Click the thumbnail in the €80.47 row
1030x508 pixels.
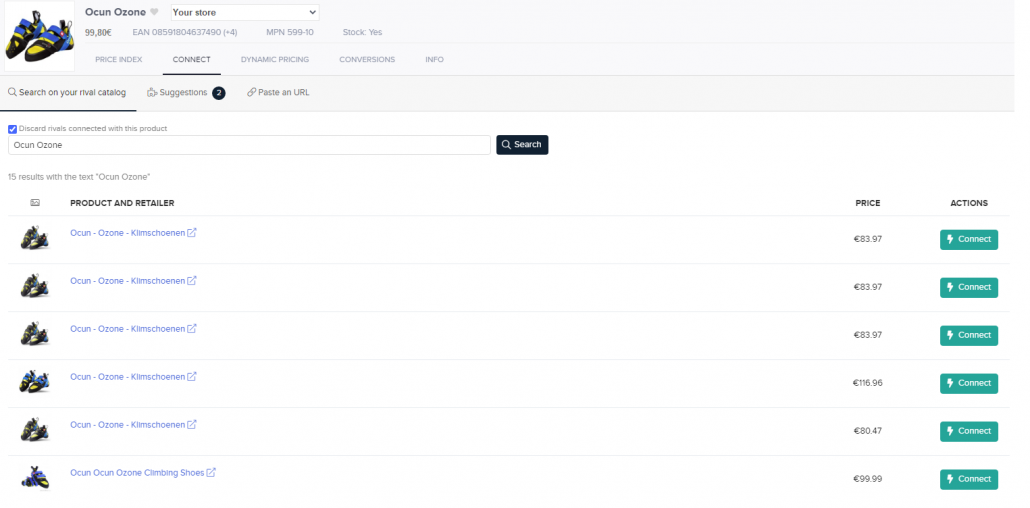pyautogui.click(x=35, y=430)
